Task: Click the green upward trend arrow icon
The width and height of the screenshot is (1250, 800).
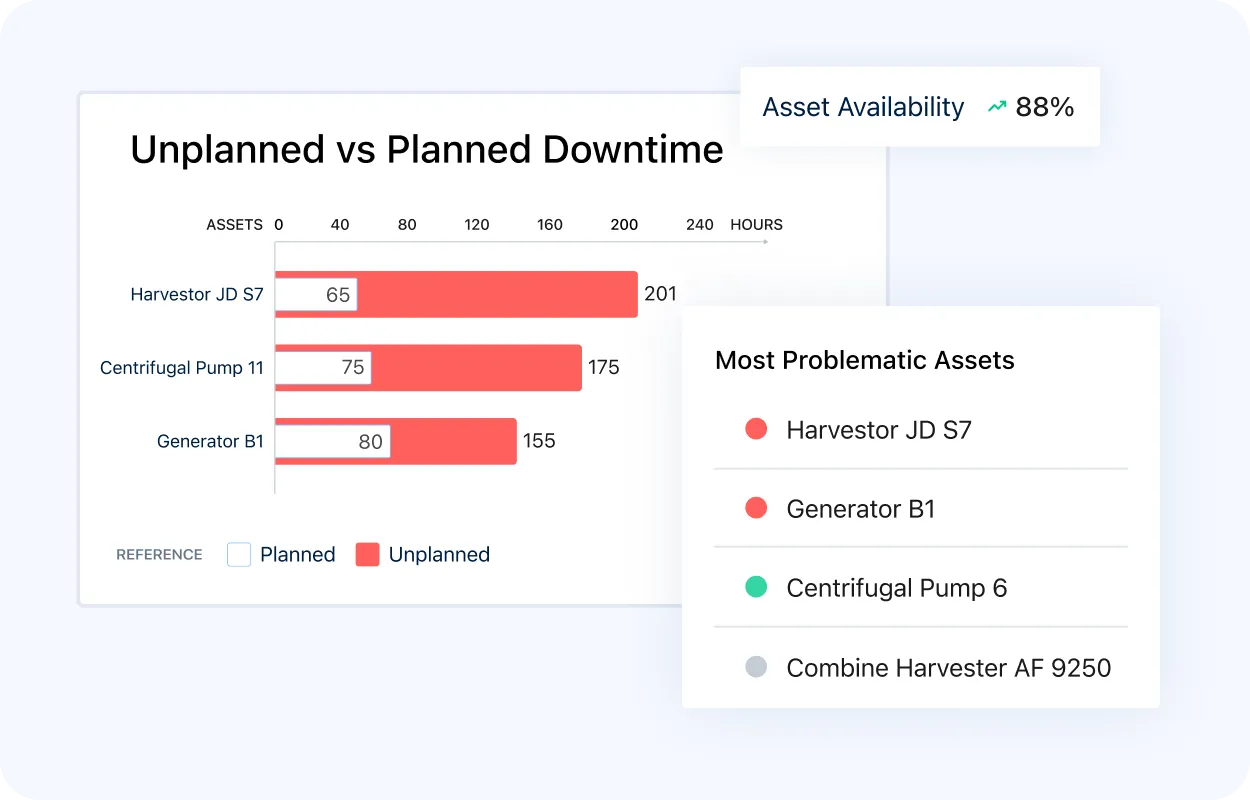Action: [997, 107]
